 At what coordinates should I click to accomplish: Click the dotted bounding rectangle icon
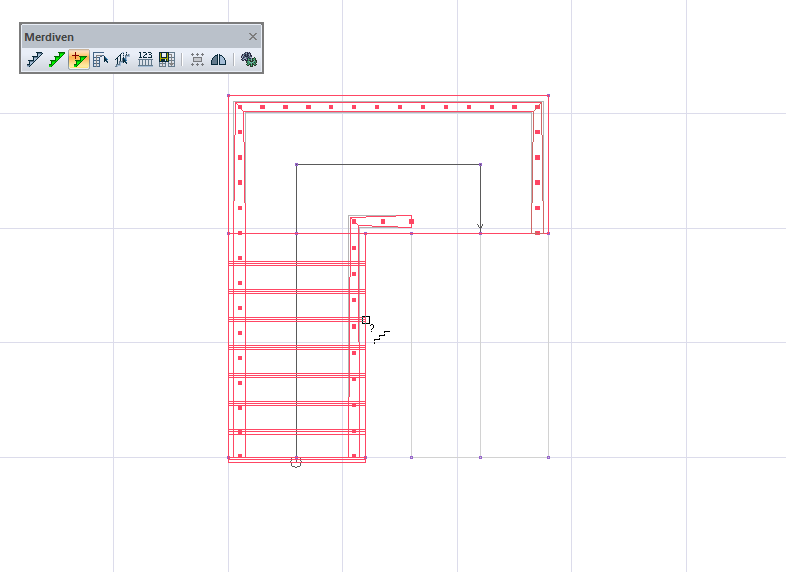pos(197,60)
